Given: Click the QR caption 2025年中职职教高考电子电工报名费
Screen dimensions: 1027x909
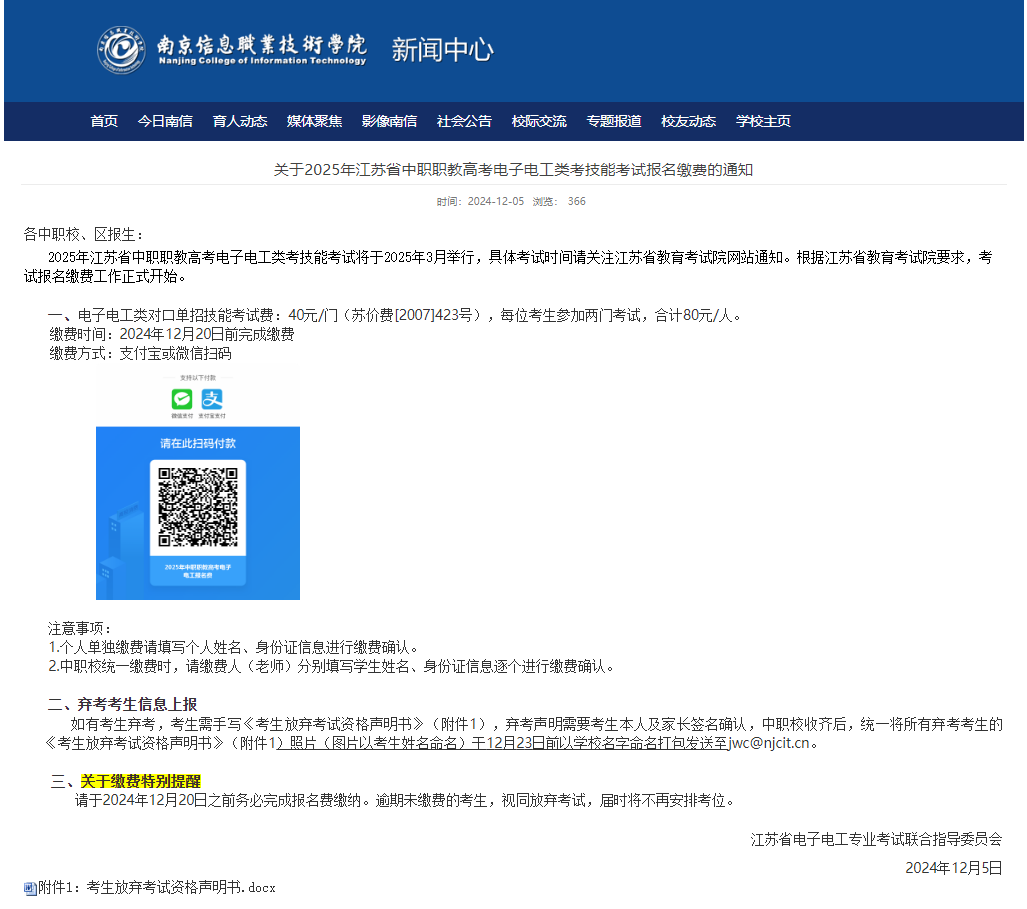Looking at the screenshot, I should 198,570.
